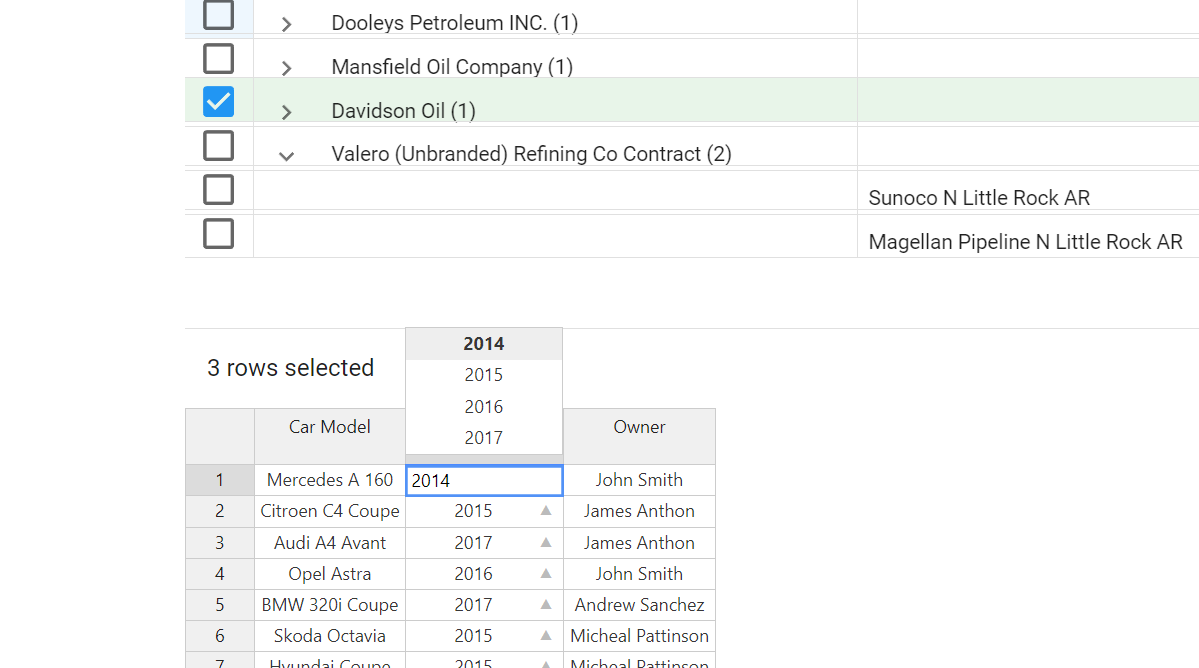Screen dimensions: 1199x668
Task: Select the Car Model column header
Action: (x=330, y=436)
